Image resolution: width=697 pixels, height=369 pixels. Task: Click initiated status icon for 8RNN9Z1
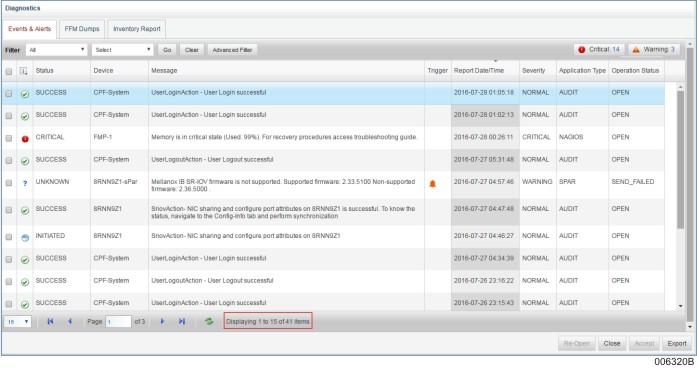25,238
